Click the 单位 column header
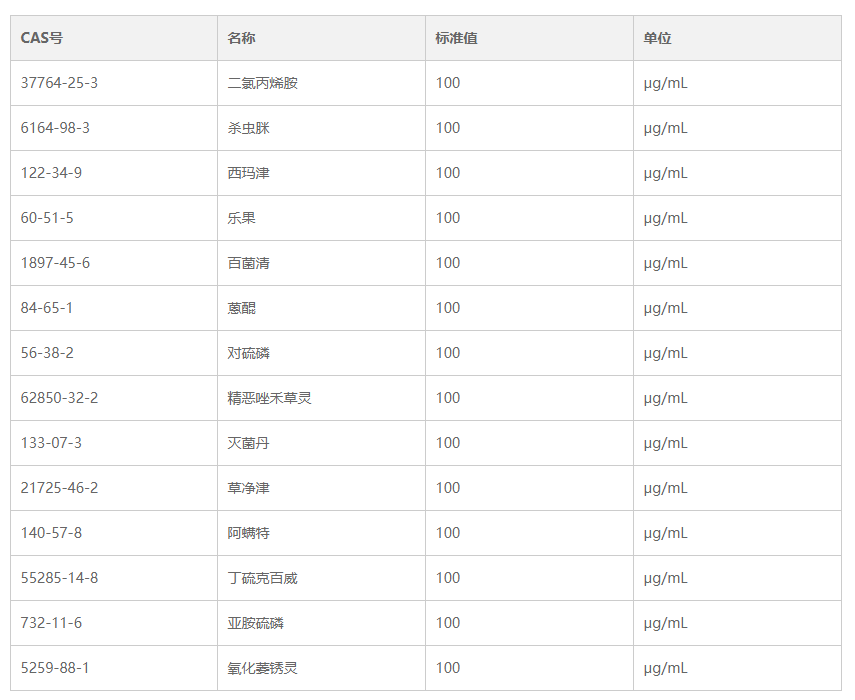855x700 pixels. [657, 38]
